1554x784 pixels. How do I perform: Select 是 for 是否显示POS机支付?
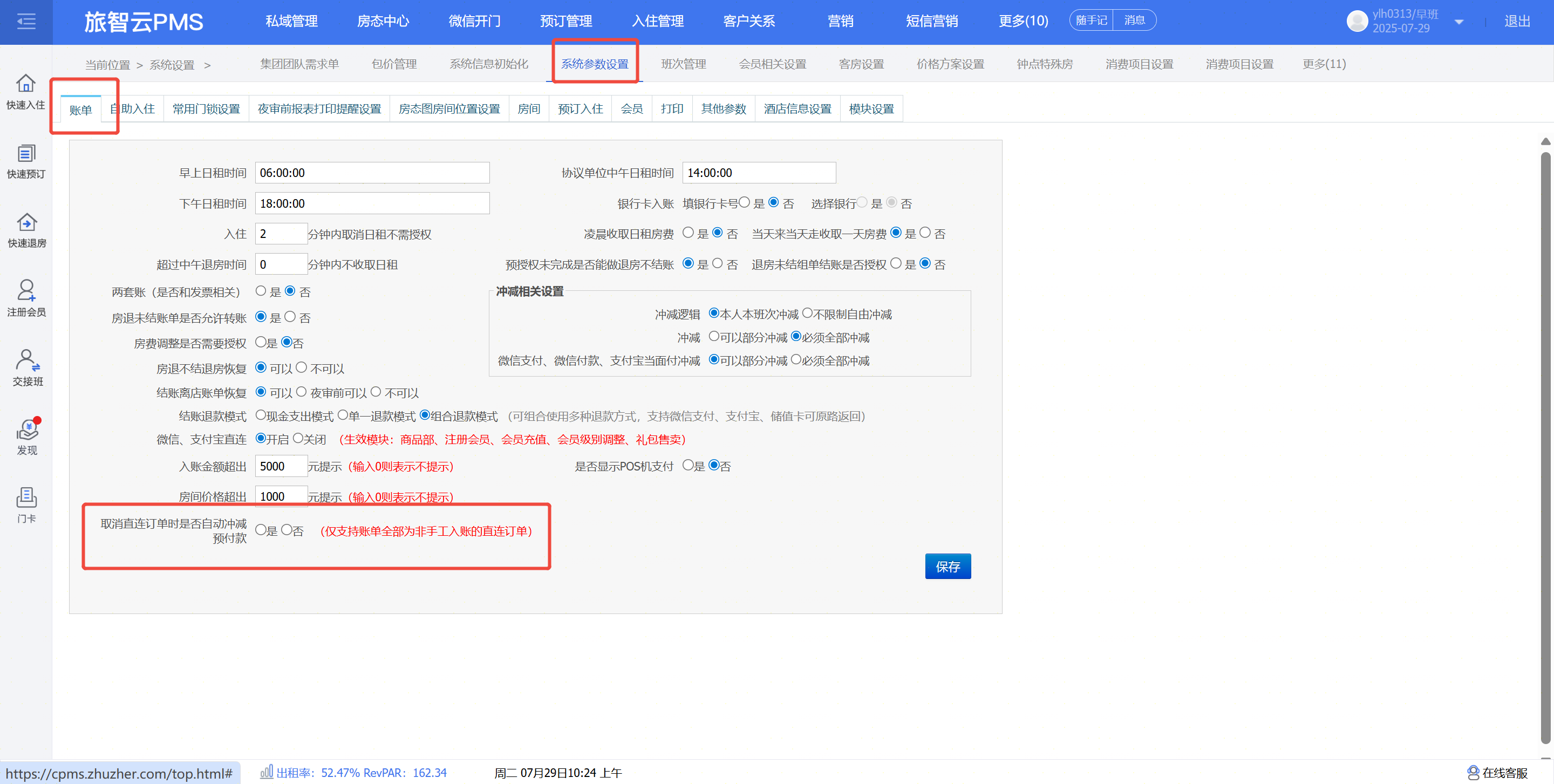pyautogui.click(x=688, y=465)
